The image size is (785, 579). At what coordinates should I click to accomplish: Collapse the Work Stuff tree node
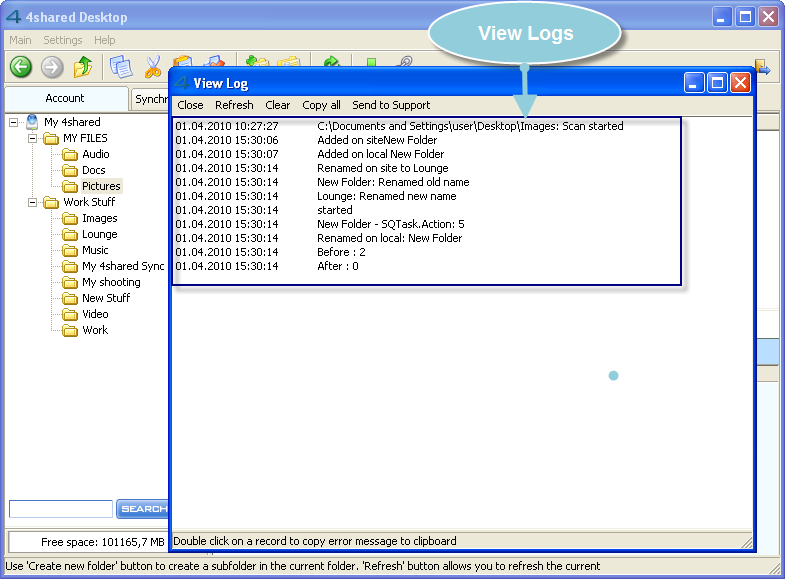pos(33,202)
